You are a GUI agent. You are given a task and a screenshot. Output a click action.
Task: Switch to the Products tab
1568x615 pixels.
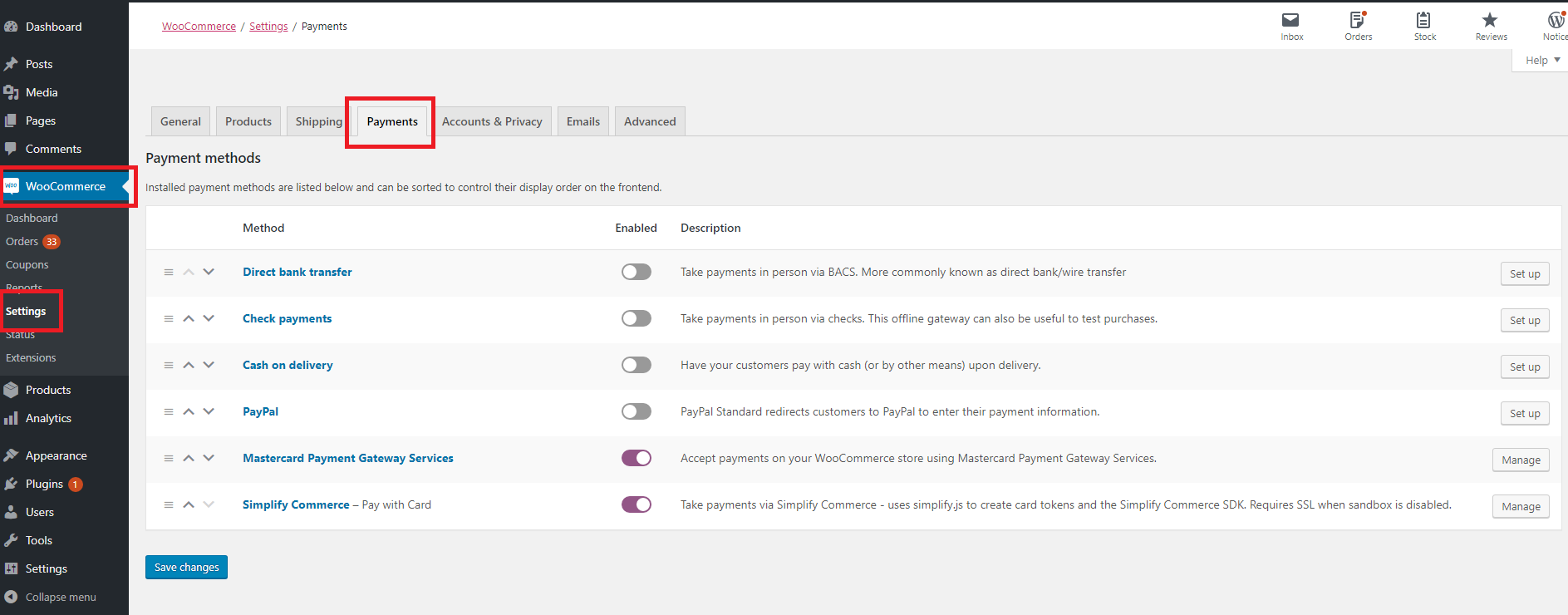[248, 121]
